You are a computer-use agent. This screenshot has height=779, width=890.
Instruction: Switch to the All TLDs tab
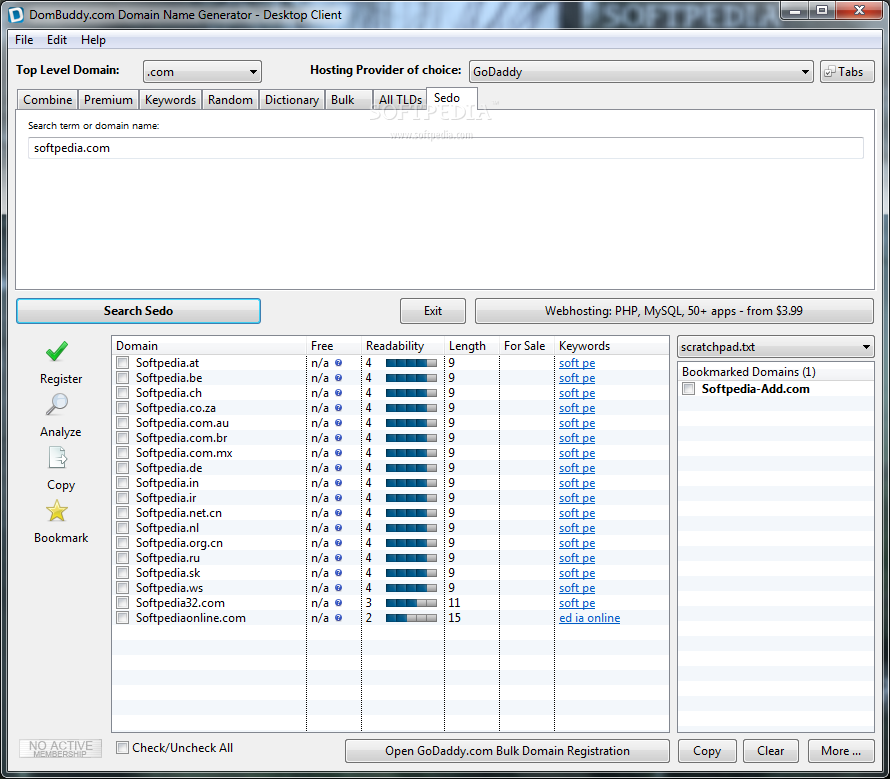[x=400, y=99]
